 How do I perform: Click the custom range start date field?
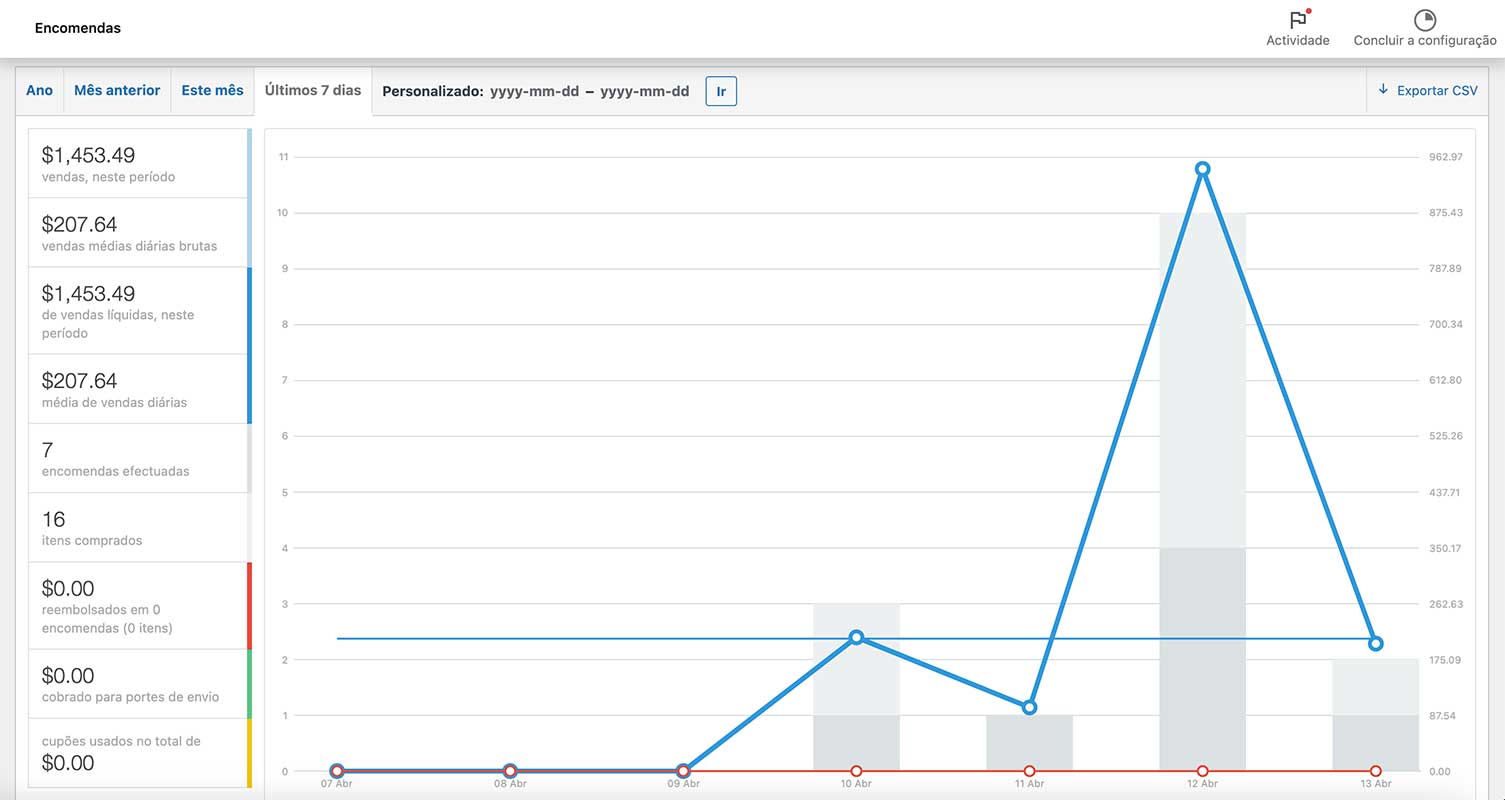[x=534, y=92]
